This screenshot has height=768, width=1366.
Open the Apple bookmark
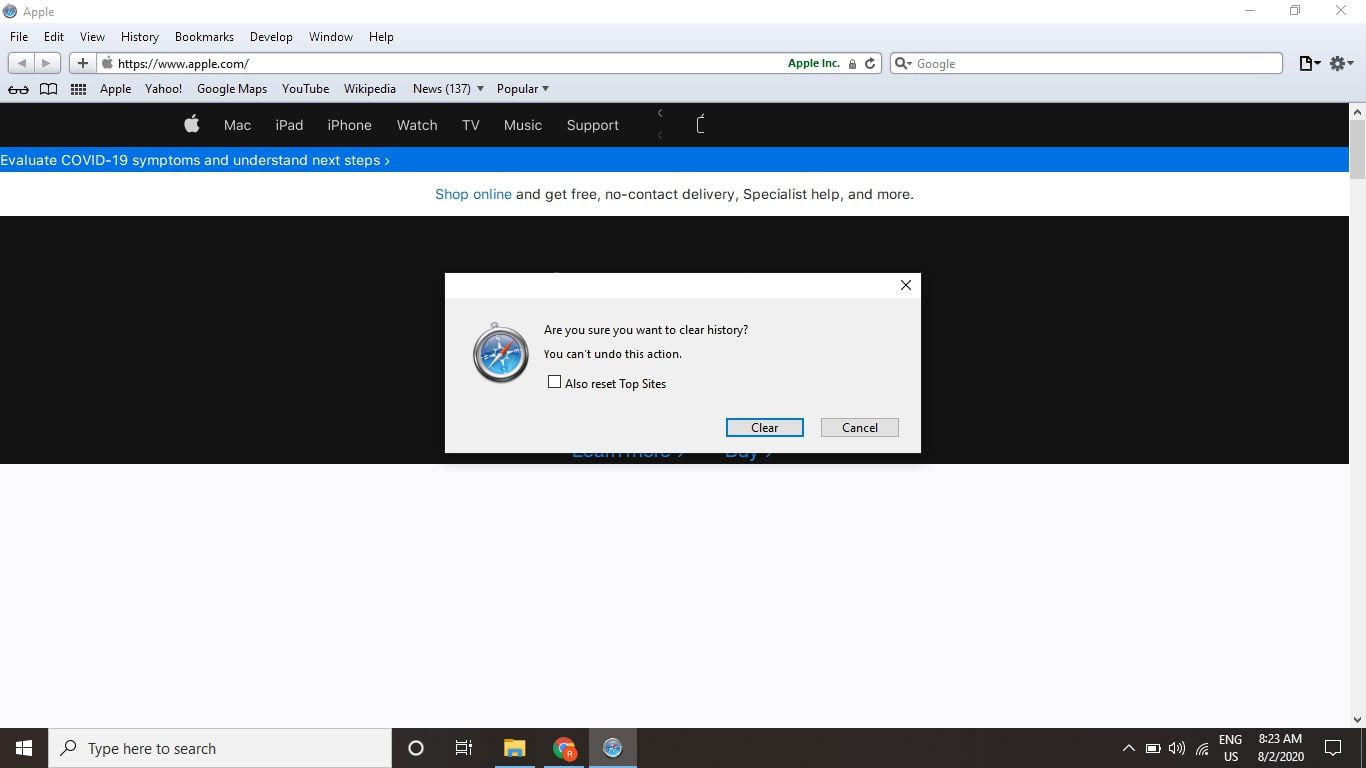[115, 89]
